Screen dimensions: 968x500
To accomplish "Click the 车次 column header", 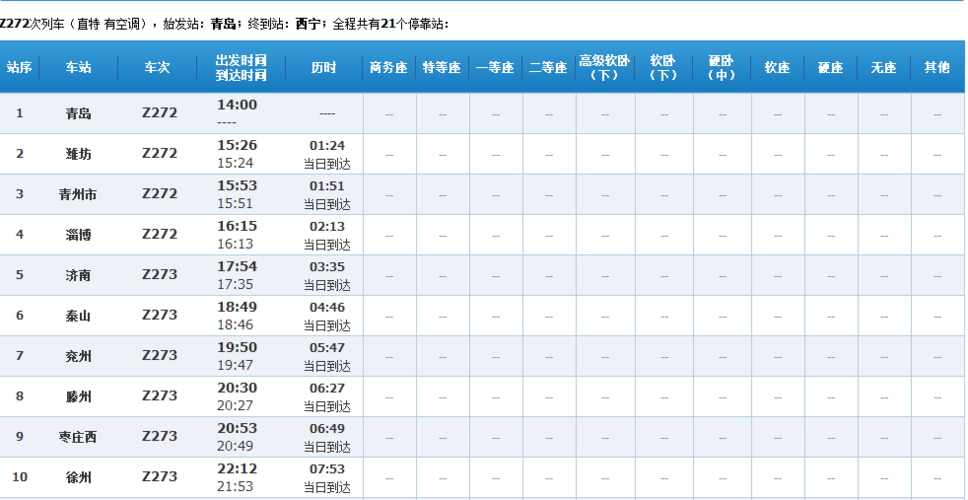I will click(158, 68).
